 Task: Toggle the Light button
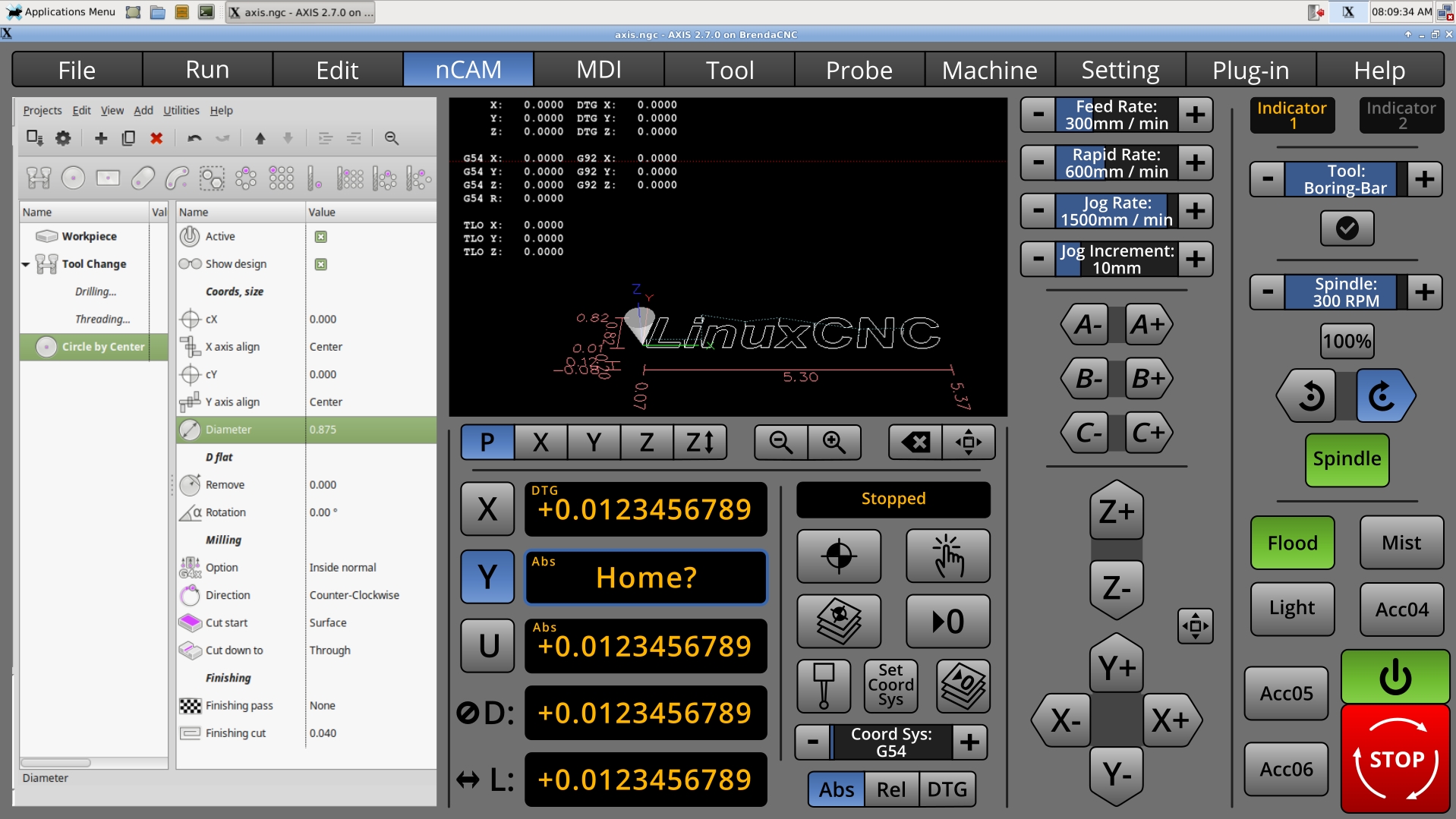click(1292, 608)
